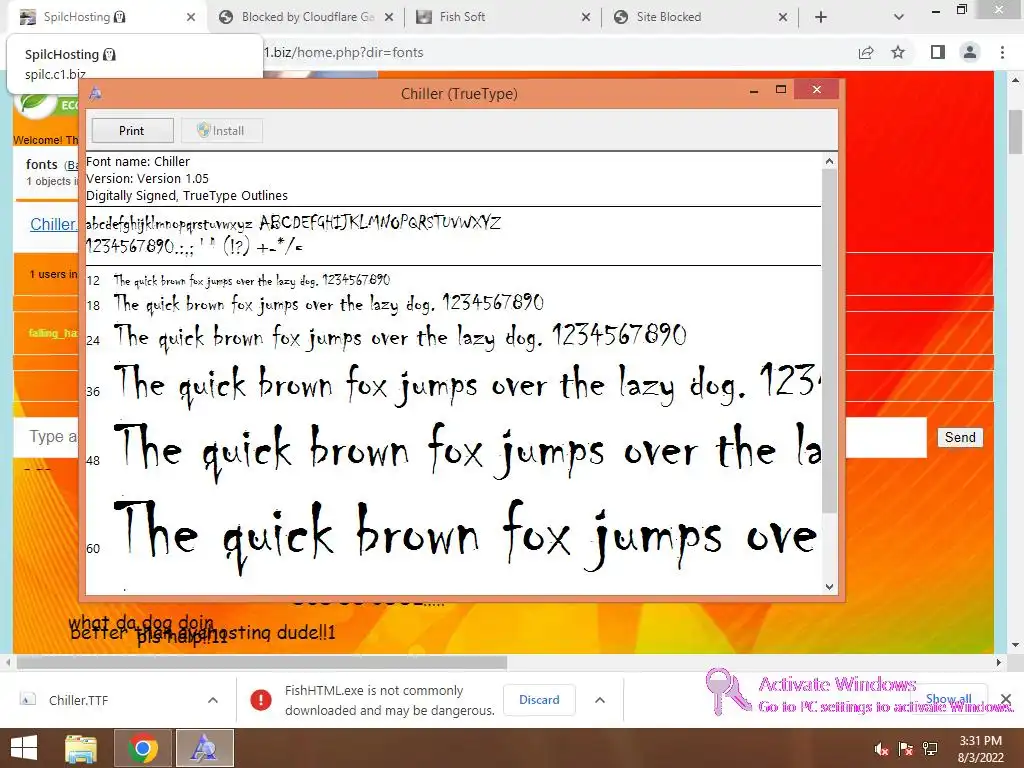This screenshot has height=768, width=1024.
Task: Expand Chiller.TTF download options chevron
Action: [213, 700]
